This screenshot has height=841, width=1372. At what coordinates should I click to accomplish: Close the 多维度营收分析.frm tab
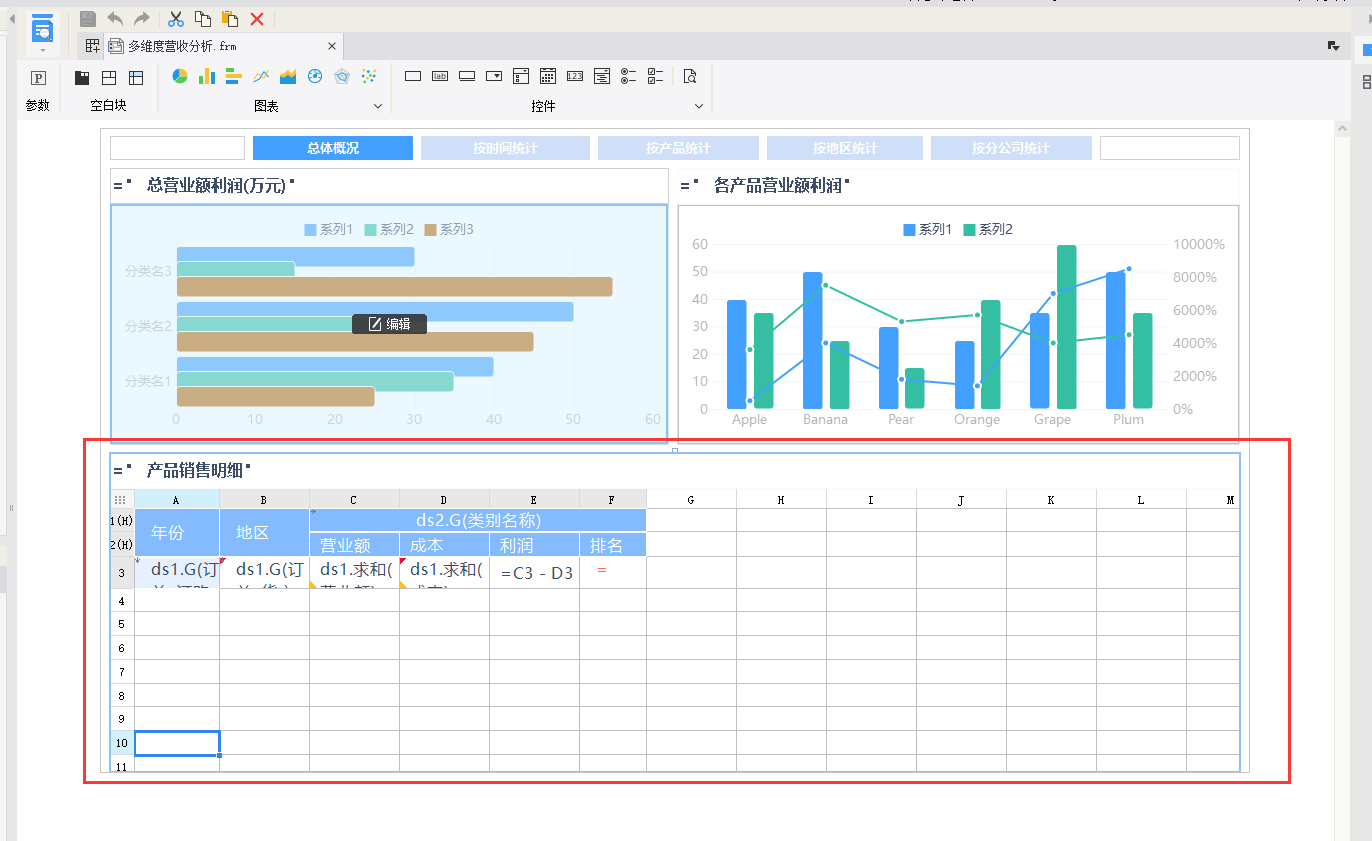coord(332,46)
